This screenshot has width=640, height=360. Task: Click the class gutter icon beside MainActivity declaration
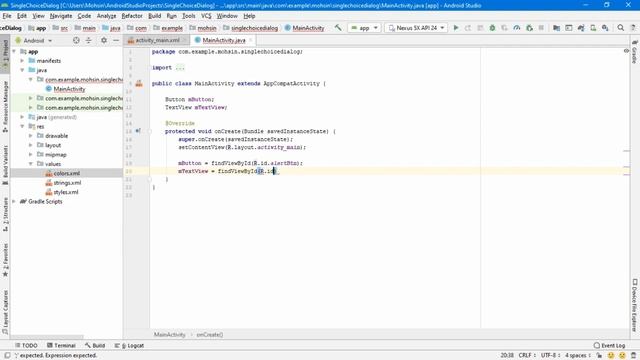[x=139, y=83]
